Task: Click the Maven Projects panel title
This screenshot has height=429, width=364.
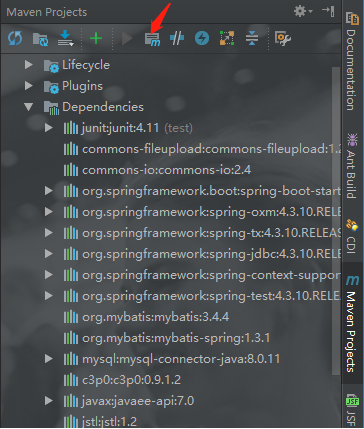Action: (x=47, y=12)
